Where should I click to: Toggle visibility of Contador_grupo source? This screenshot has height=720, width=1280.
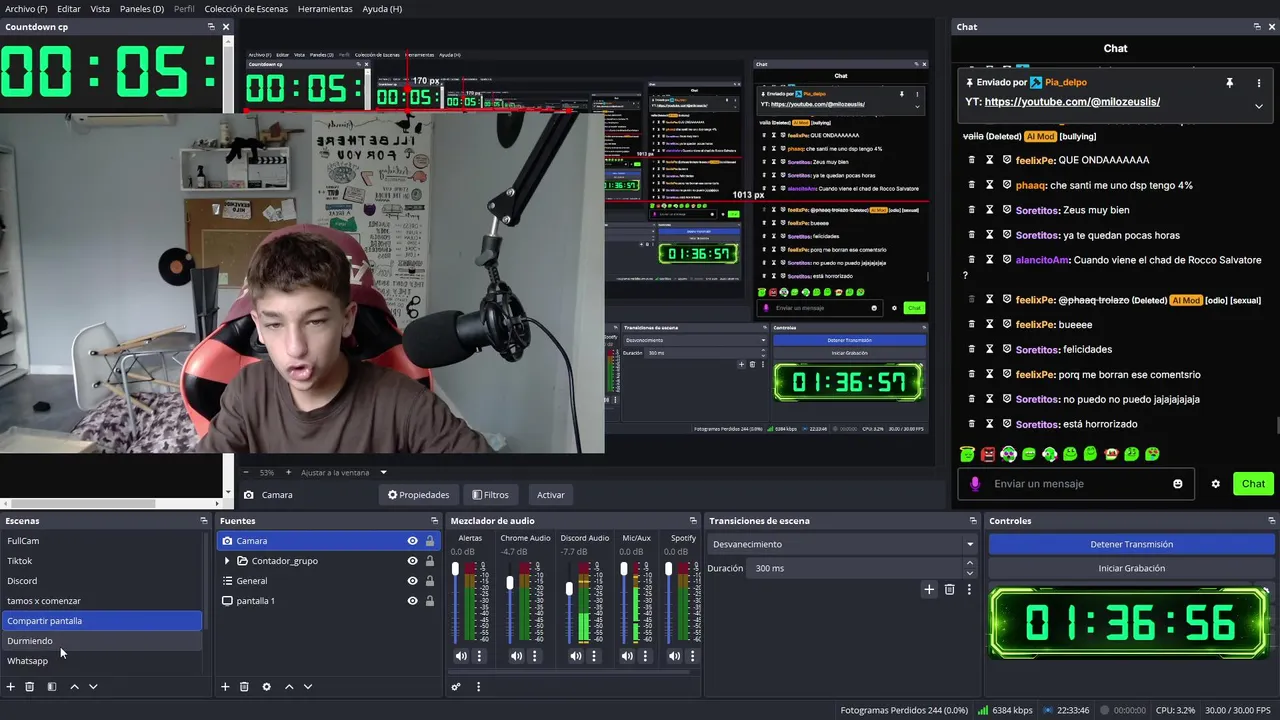(412, 561)
